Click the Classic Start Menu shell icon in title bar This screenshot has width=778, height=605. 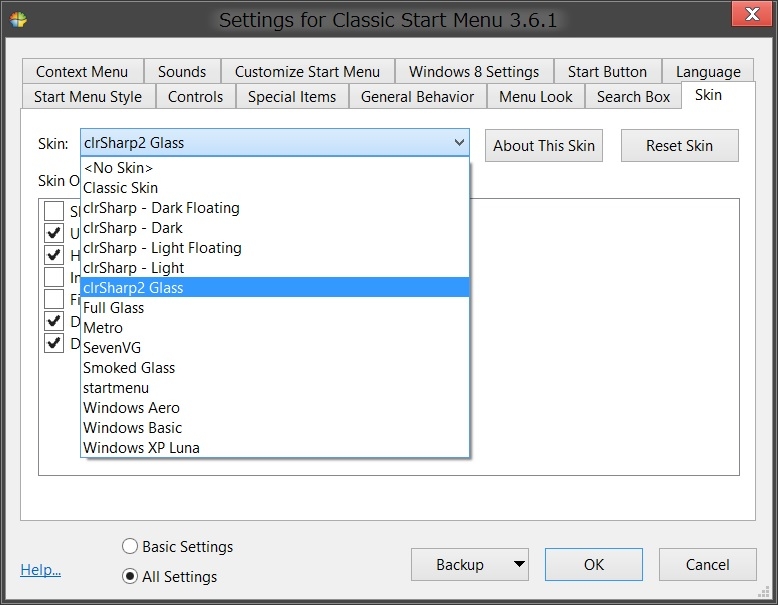[18, 19]
